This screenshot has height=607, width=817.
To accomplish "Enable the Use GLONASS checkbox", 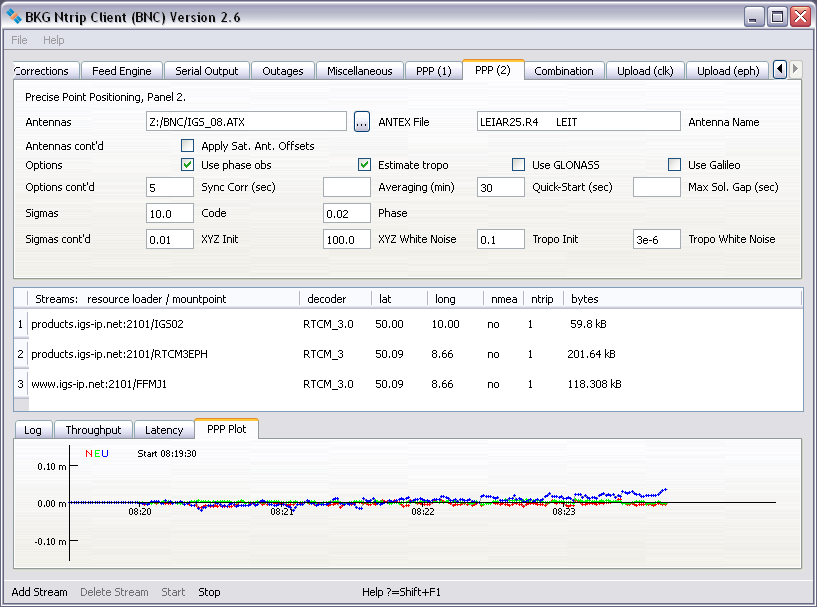I will tap(518, 165).
